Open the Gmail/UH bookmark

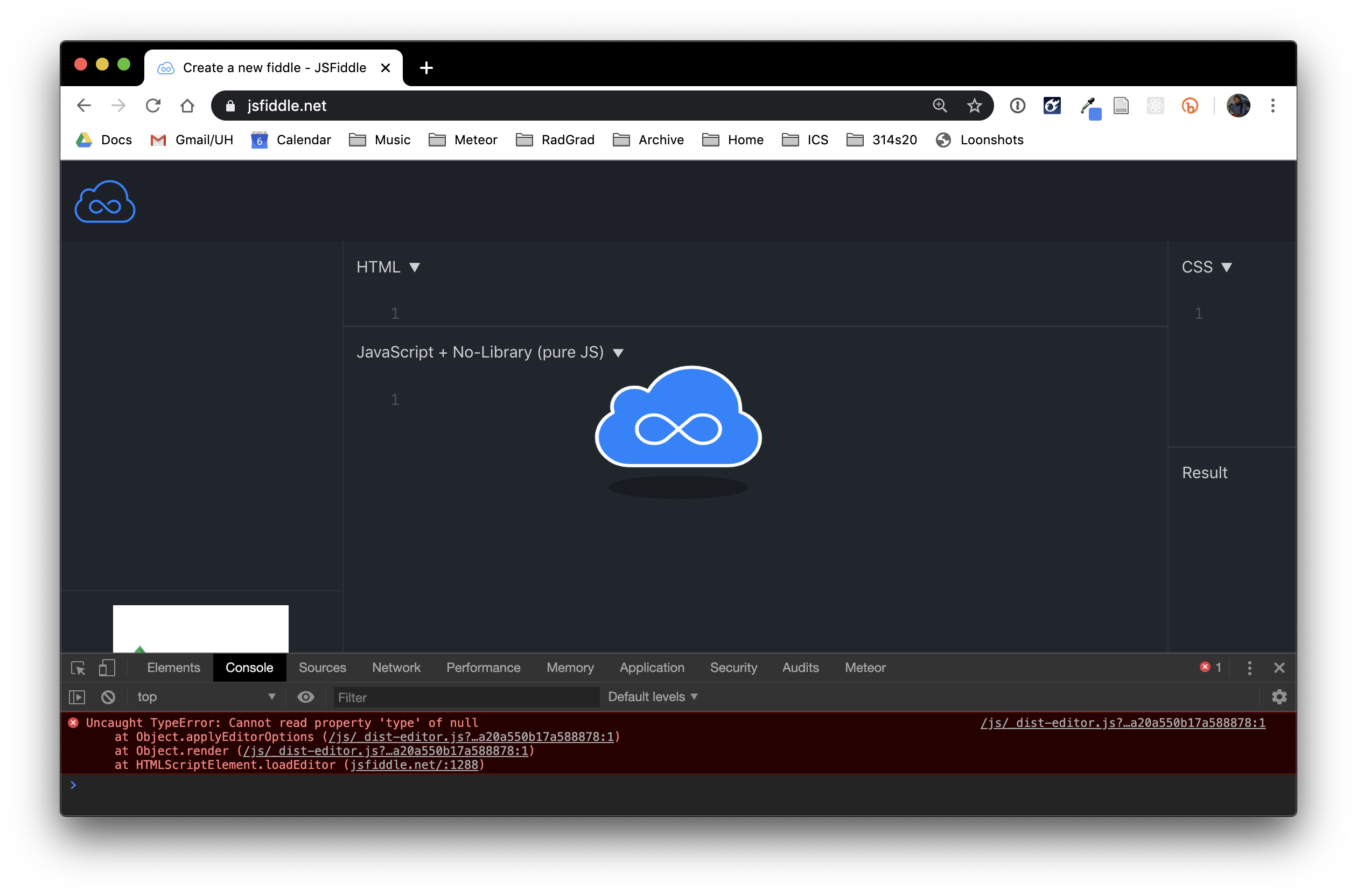(191, 140)
